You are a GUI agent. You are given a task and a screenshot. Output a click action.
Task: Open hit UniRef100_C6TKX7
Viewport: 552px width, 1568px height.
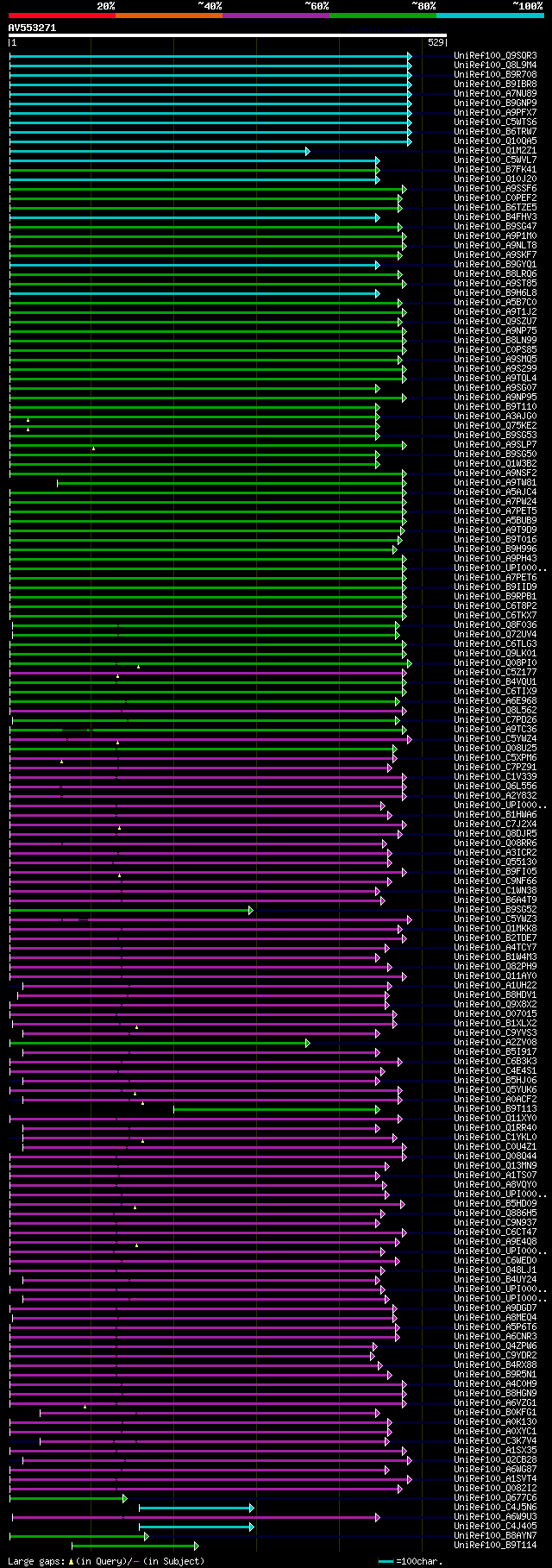pos(495,616)
